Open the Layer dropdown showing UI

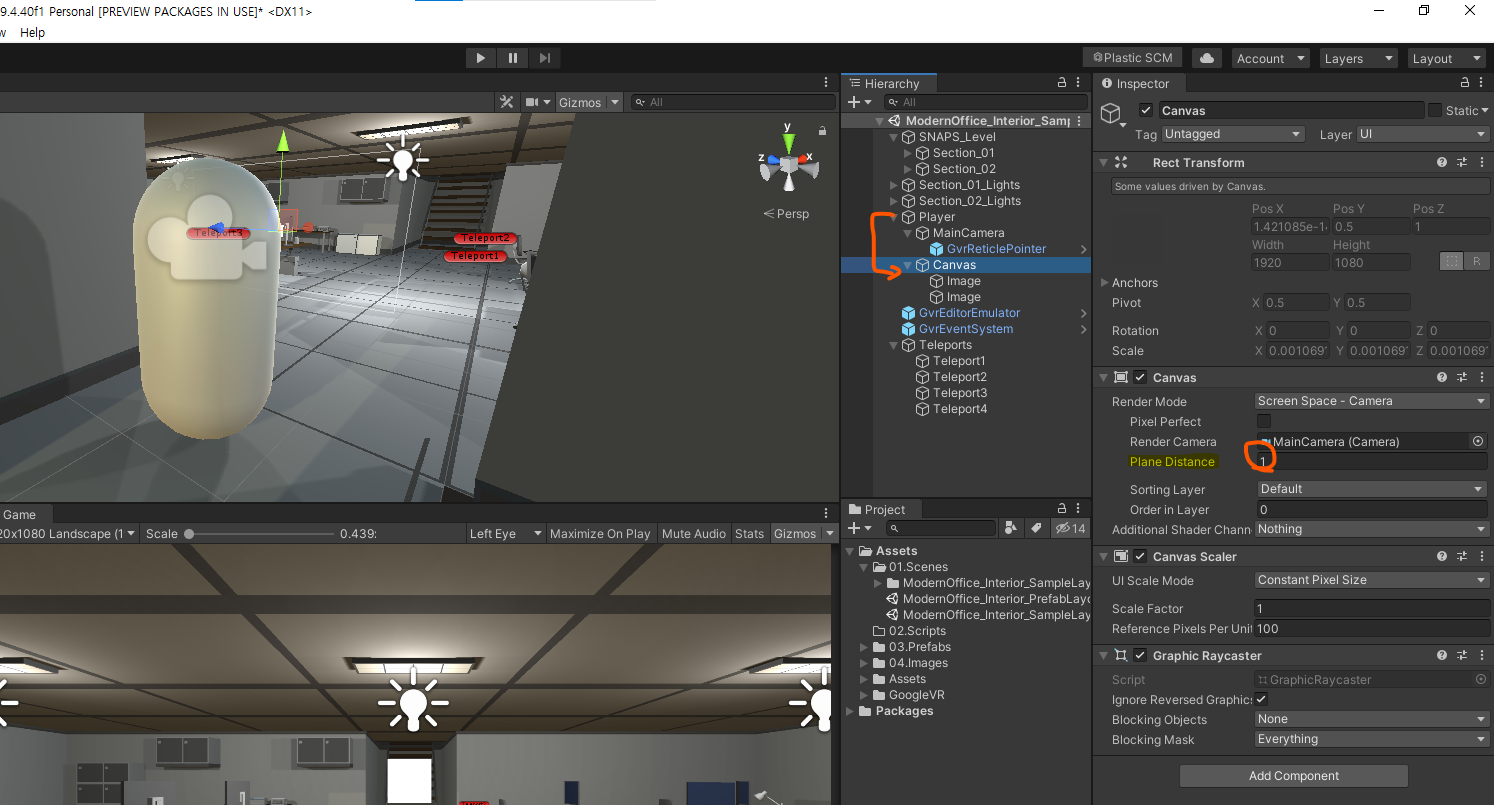(1423, 134)
